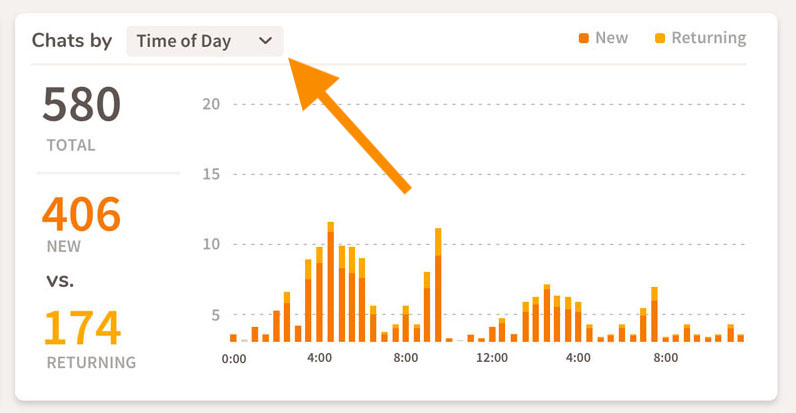The width and height of the screenshot is (796, 413).
Task: Click the TOTAL caption under 580
Action: pos(71,145)
